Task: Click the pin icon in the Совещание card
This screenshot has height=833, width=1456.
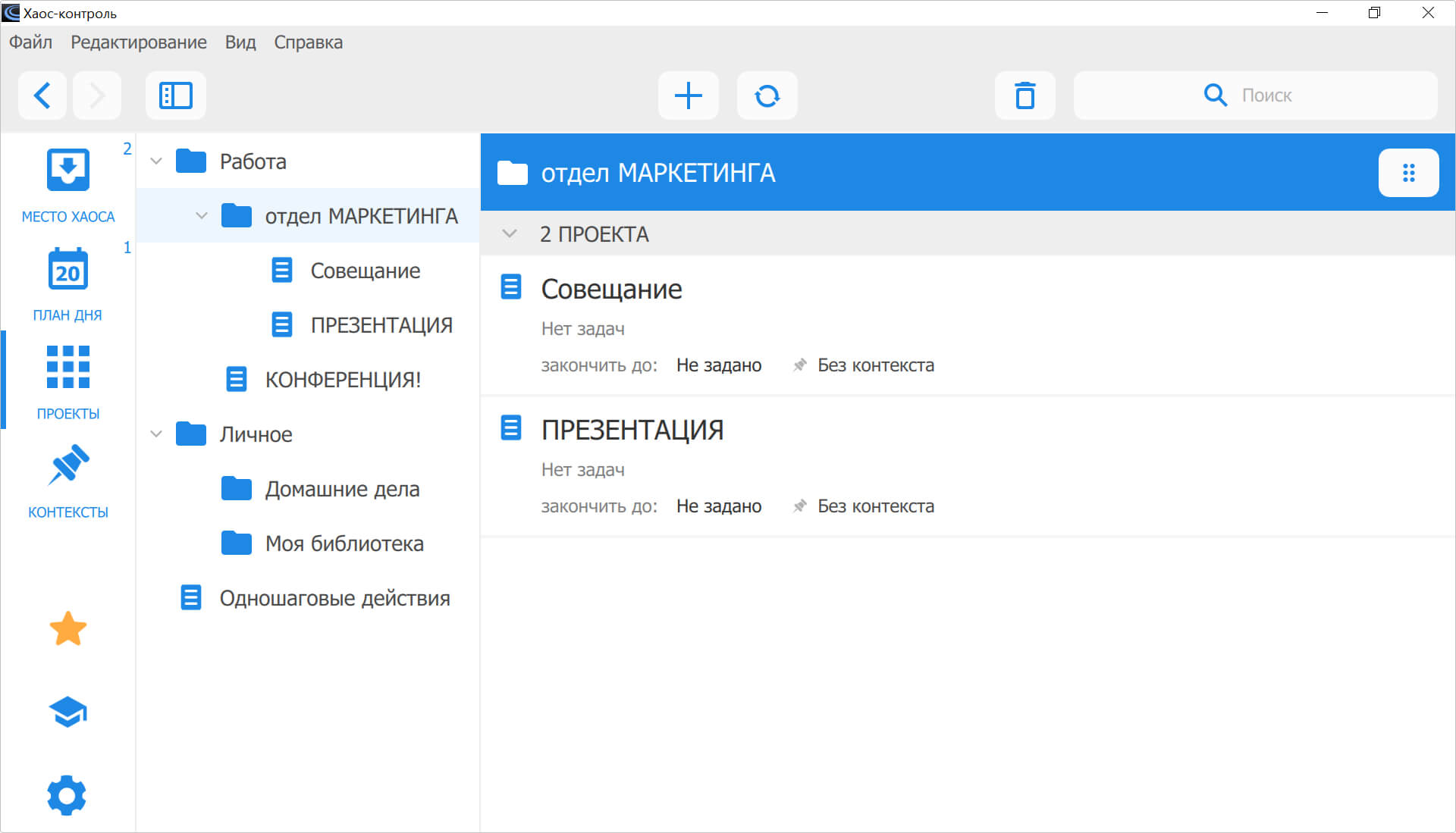Action: point(799,365)
